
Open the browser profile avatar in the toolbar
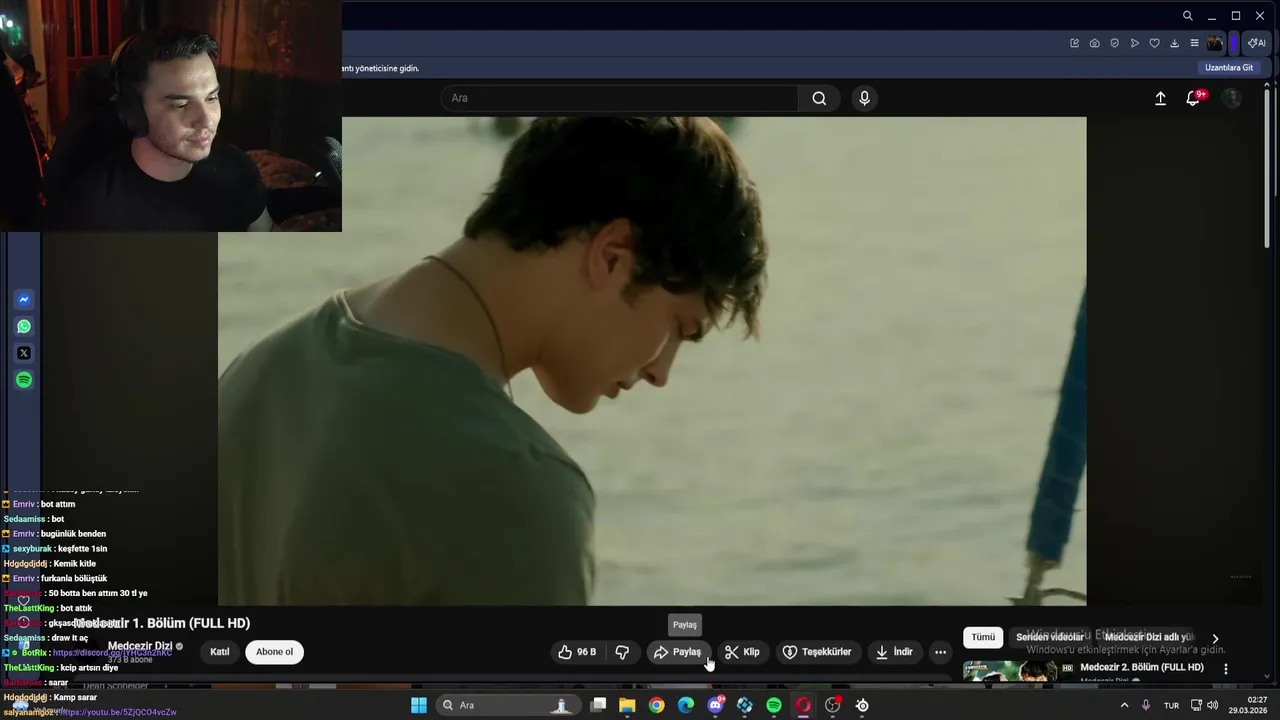click(x=1215, y=43)
